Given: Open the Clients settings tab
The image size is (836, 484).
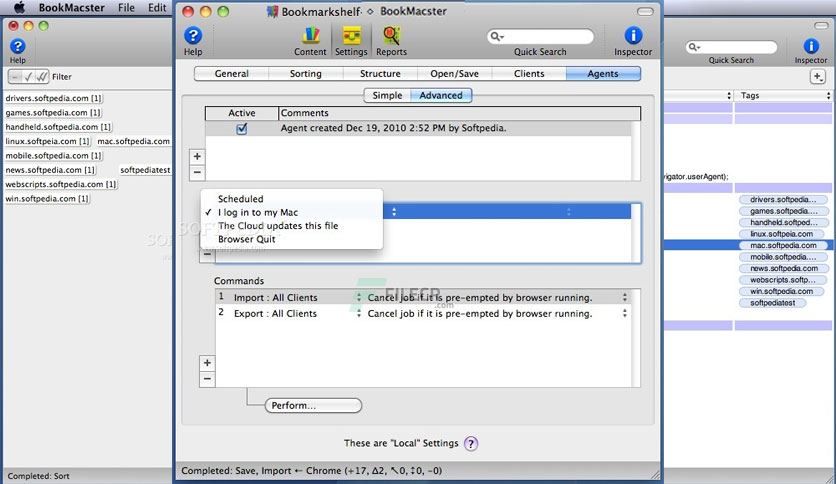Looking at the screenshot, I should tap(529, 74).
